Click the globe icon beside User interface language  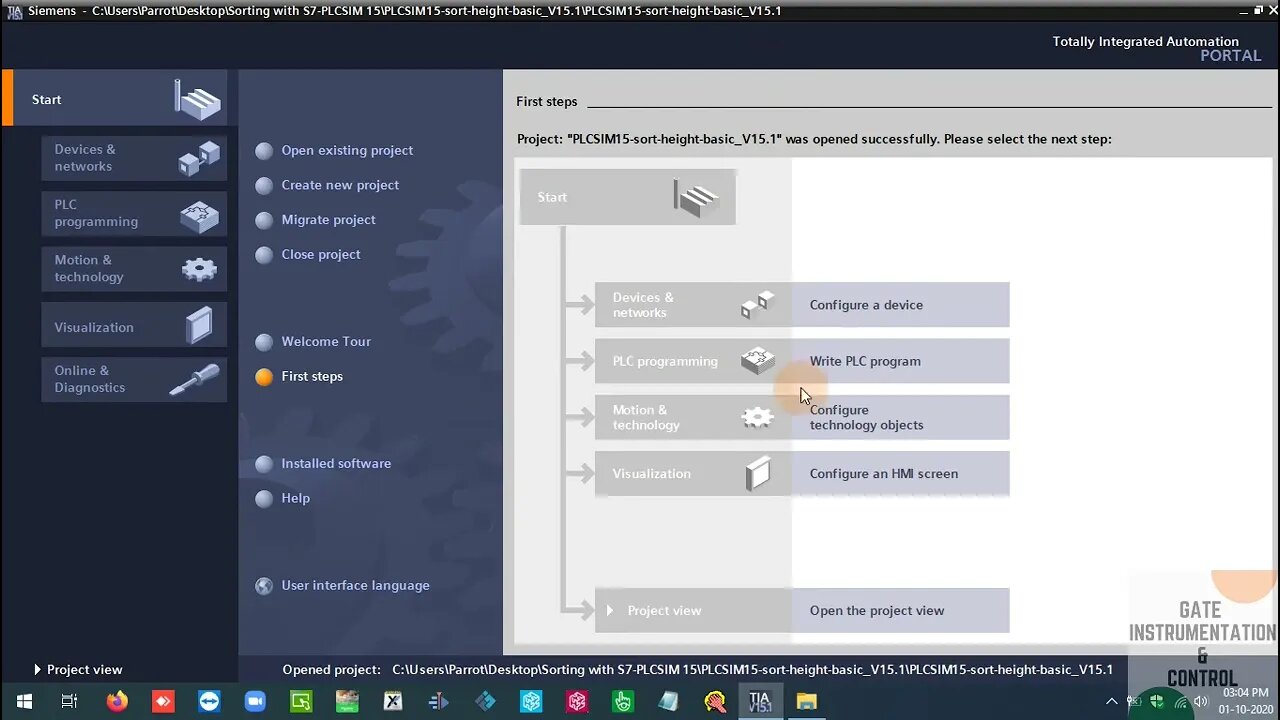[264, 586]
